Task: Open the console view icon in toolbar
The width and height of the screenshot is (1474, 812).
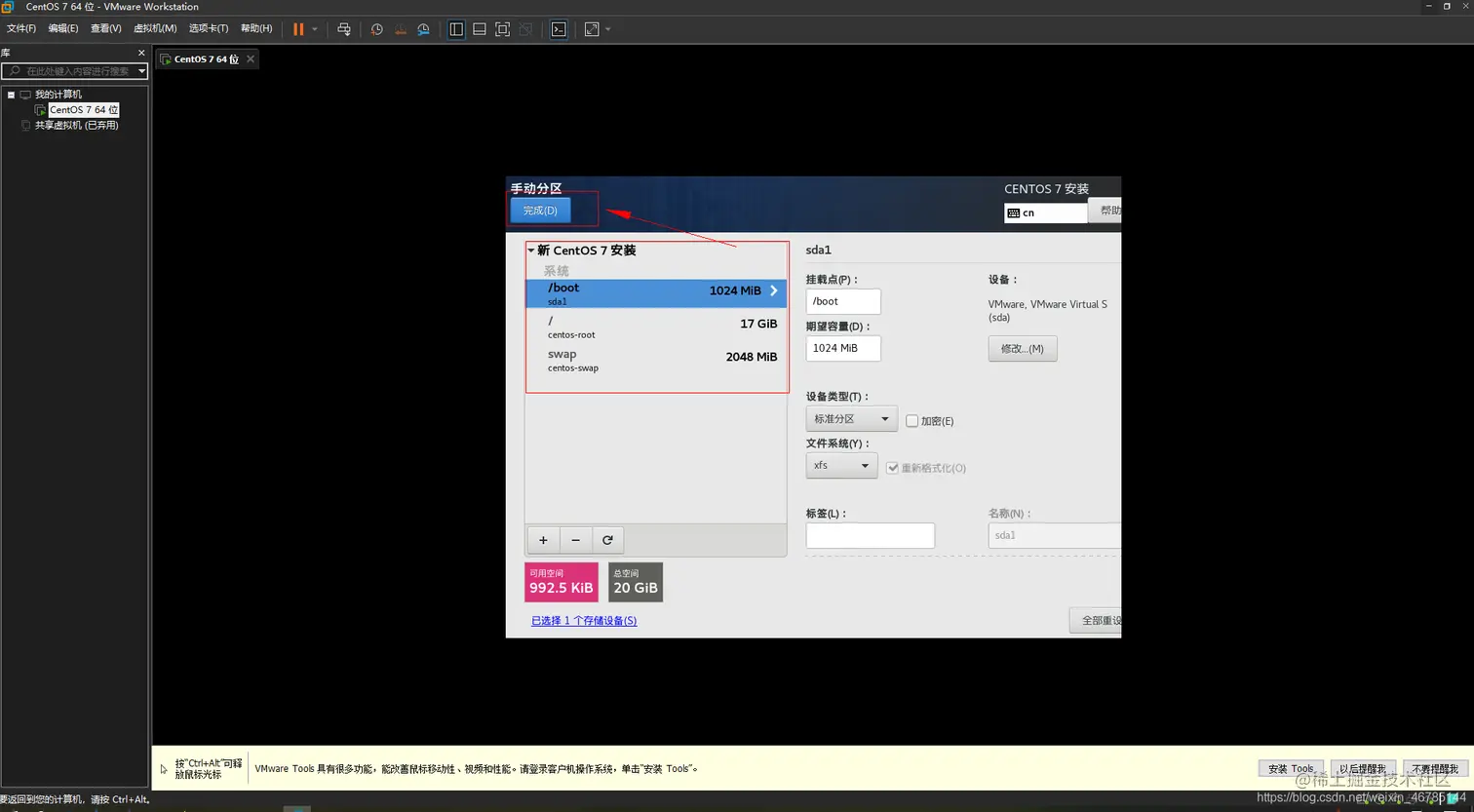Action: 559,29
